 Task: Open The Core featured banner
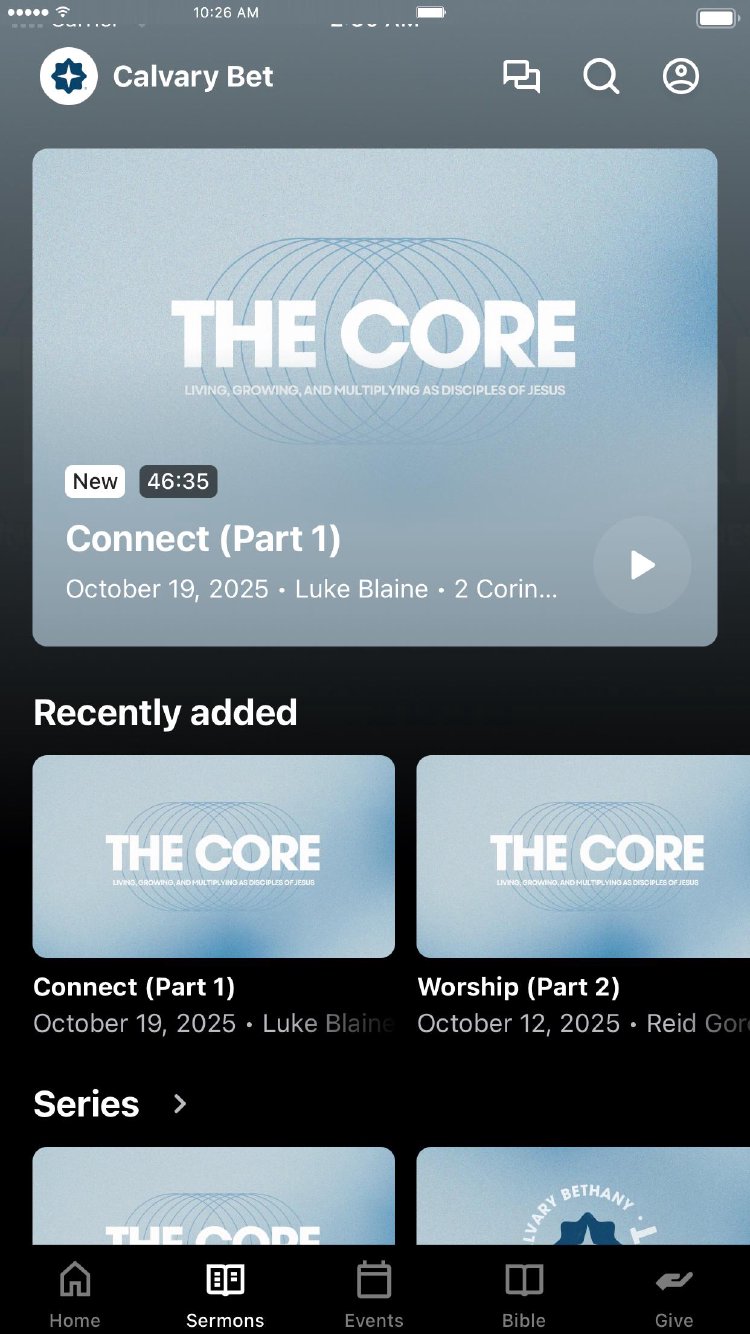[375, 397]
